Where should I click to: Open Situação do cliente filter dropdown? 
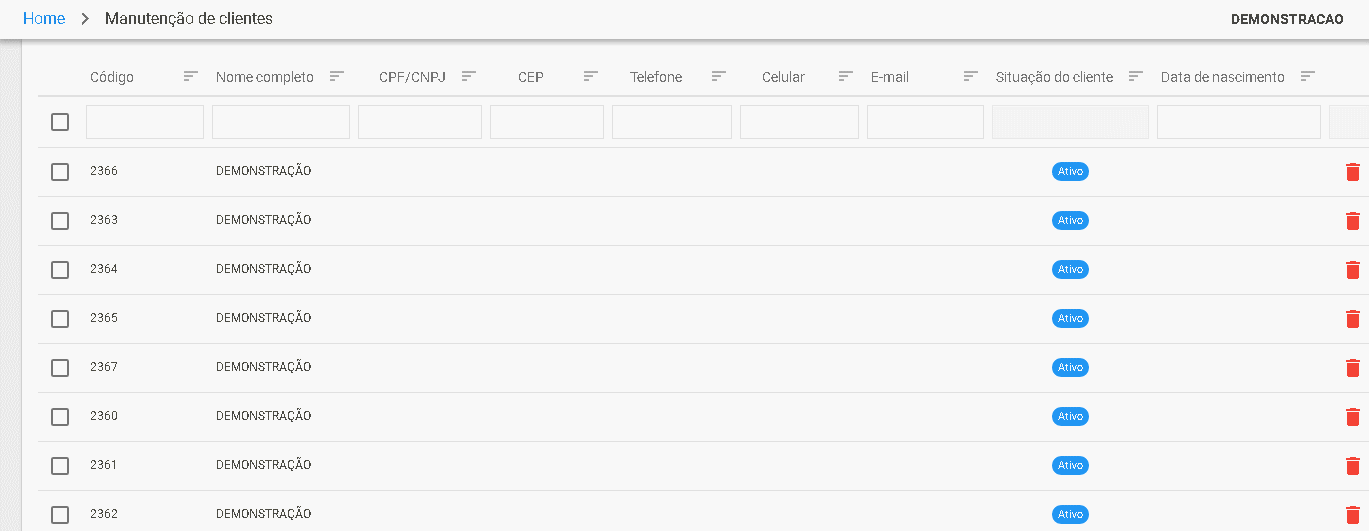click(x=1070, y=122)
